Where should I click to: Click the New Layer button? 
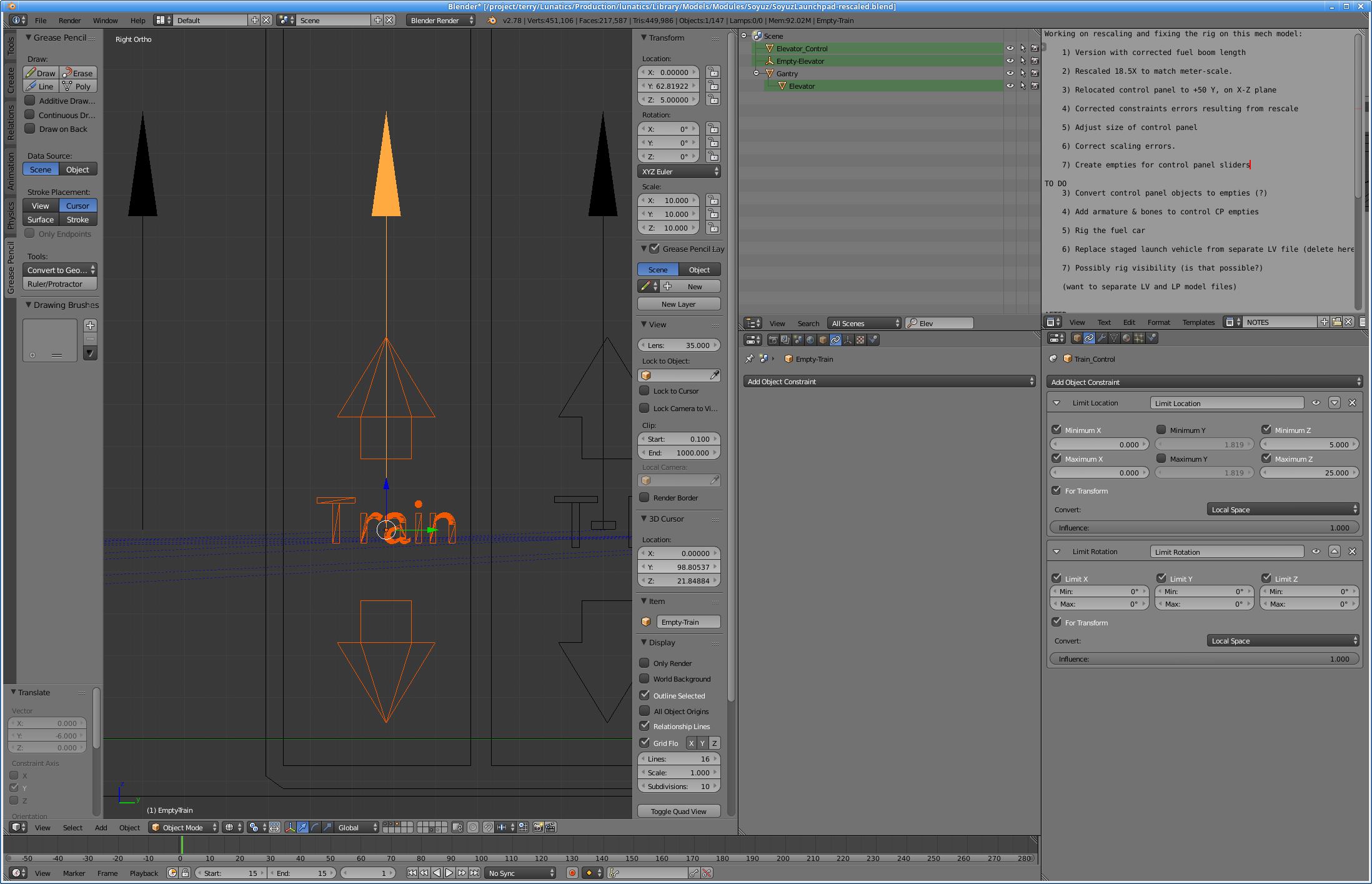tap(679, 304)
